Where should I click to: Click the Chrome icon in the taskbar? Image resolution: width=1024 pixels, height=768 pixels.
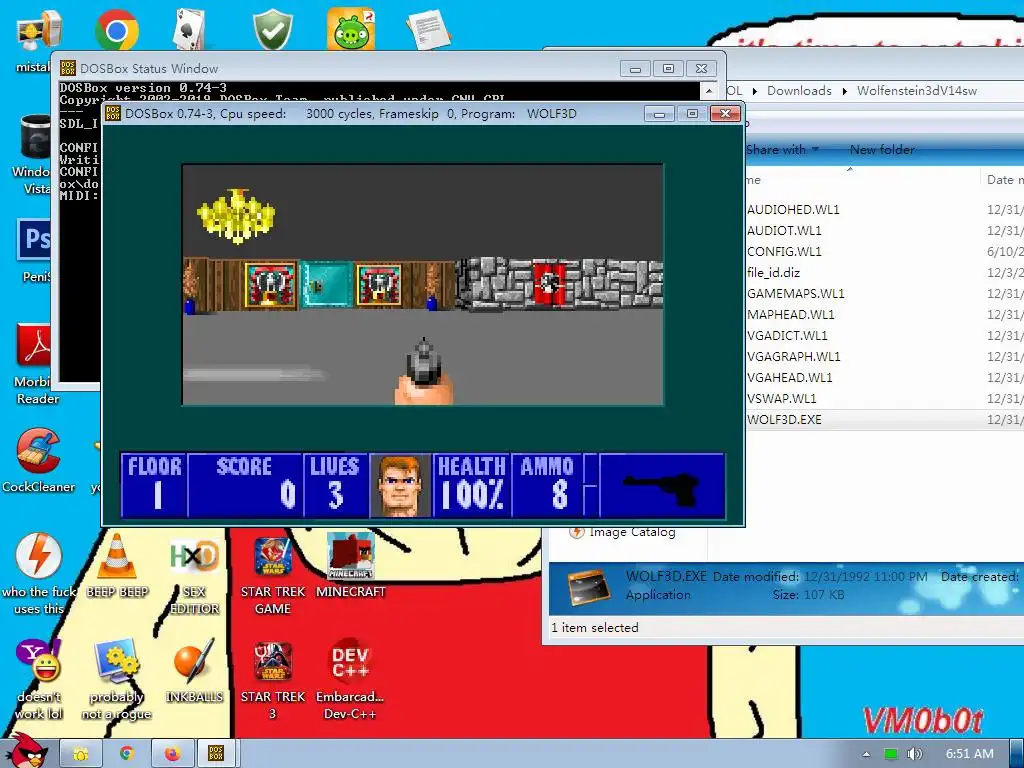[127, 754]
